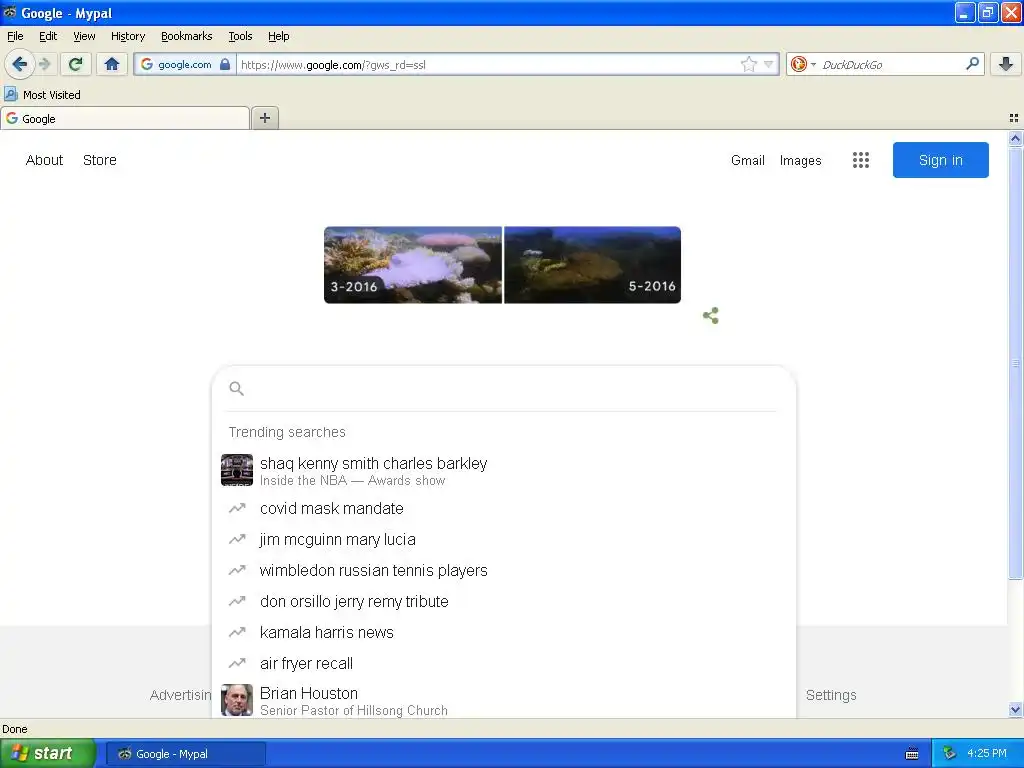
Task: Visit the Google Store link
Action: click(99, 160)
